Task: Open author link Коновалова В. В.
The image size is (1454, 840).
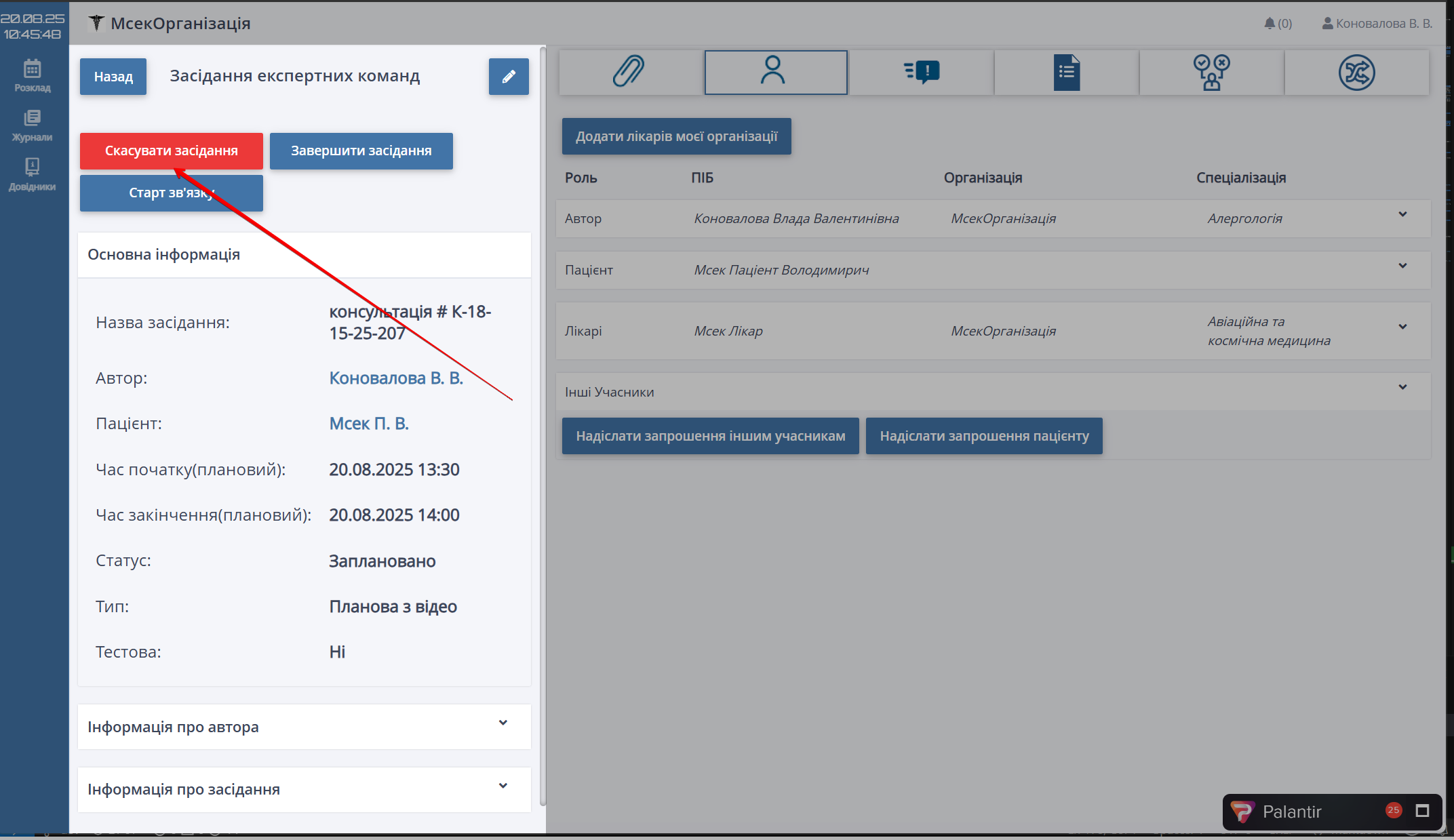Action: (396, 378)
